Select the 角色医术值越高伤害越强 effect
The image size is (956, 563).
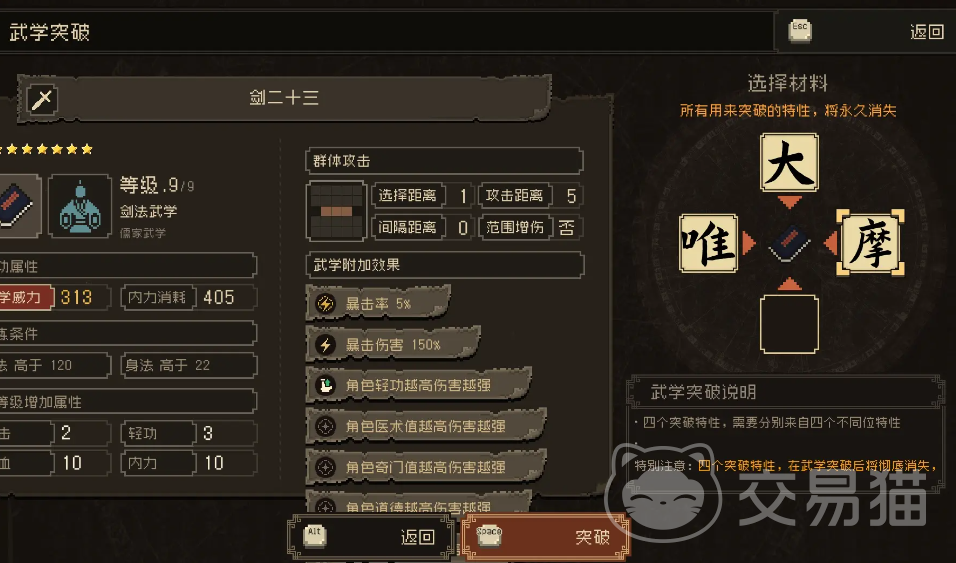426,426
